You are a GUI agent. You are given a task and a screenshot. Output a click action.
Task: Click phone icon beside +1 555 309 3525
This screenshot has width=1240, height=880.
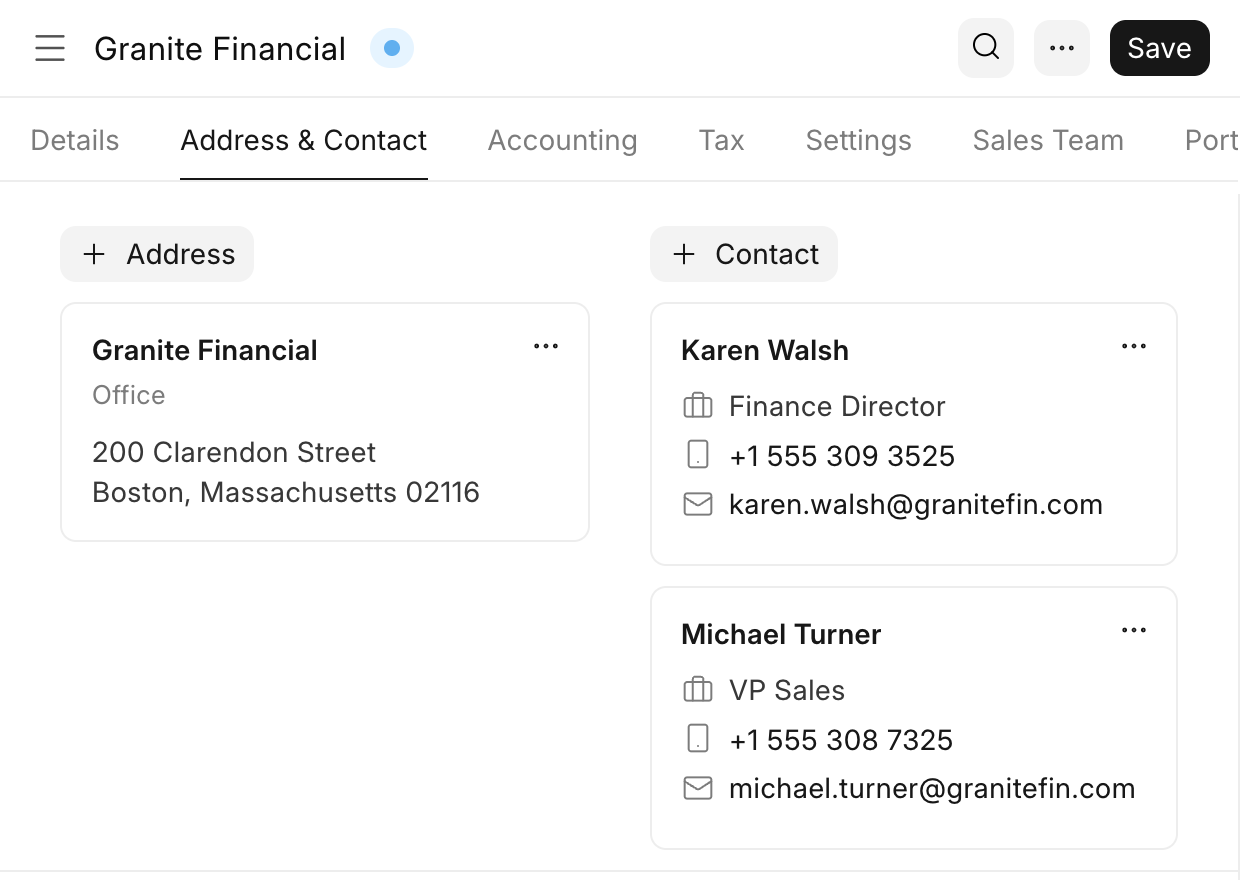698,455
